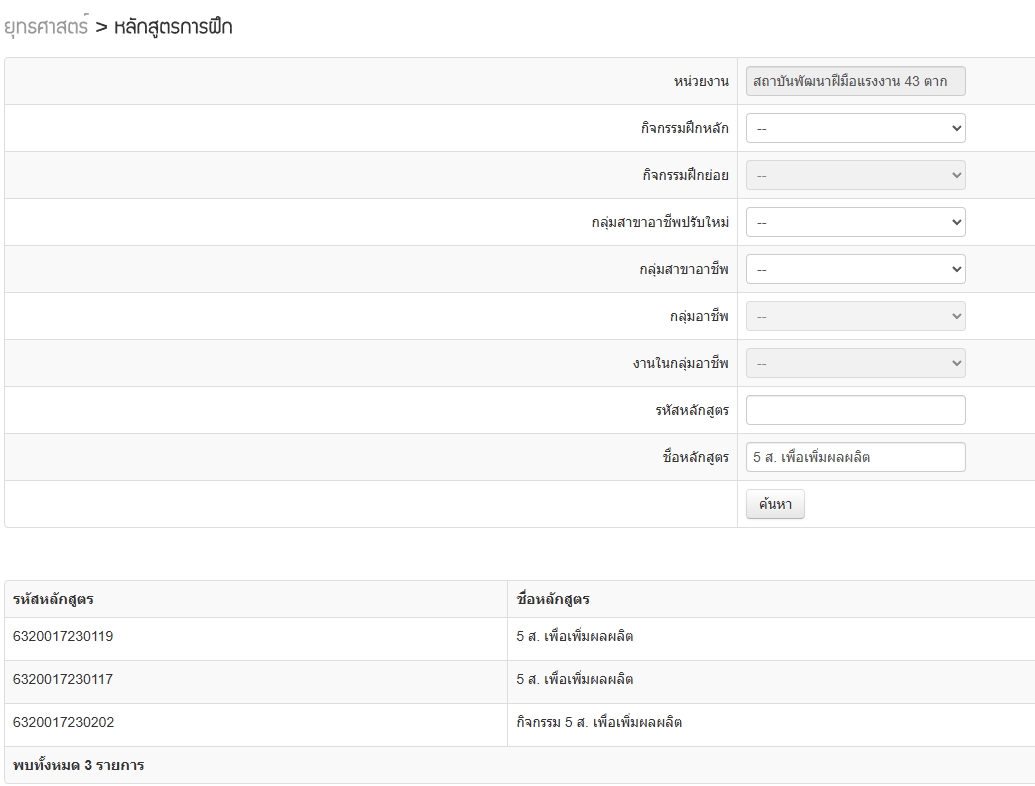Click course name in row 6320017230119
The image size is (1035, 786).
click(575, 636)
